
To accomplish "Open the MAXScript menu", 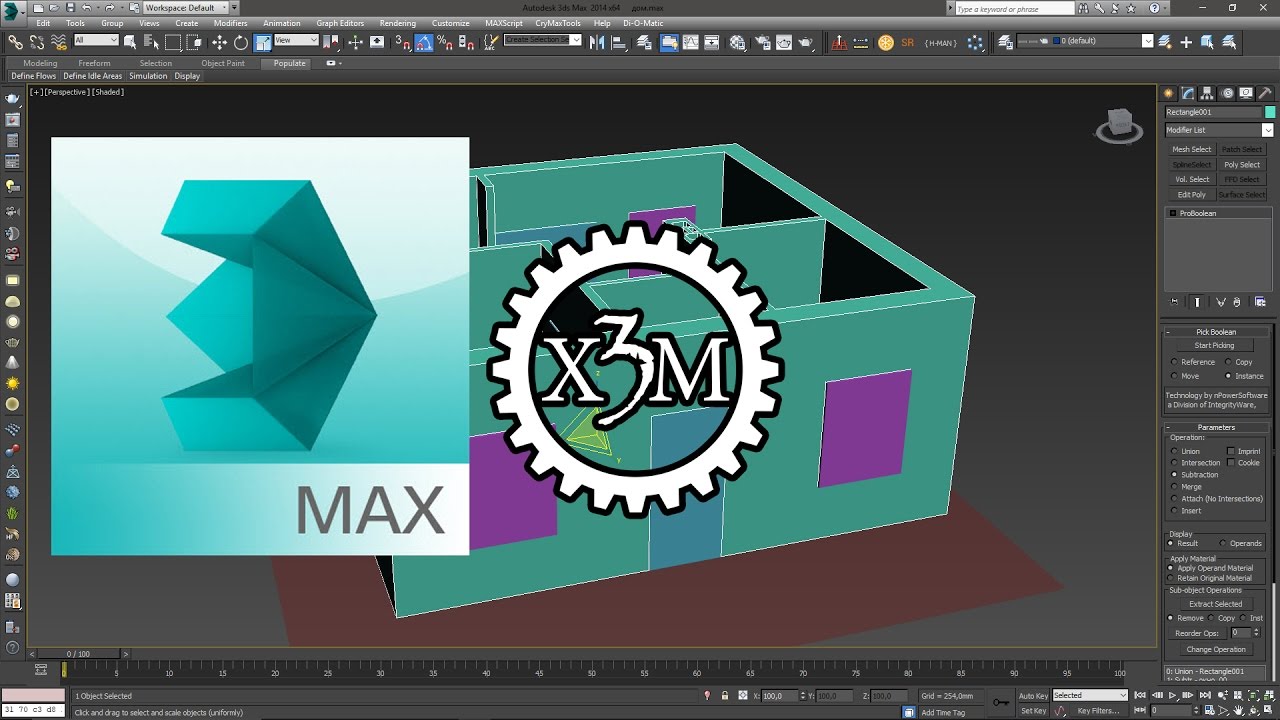I will click(x=505, y=23).
